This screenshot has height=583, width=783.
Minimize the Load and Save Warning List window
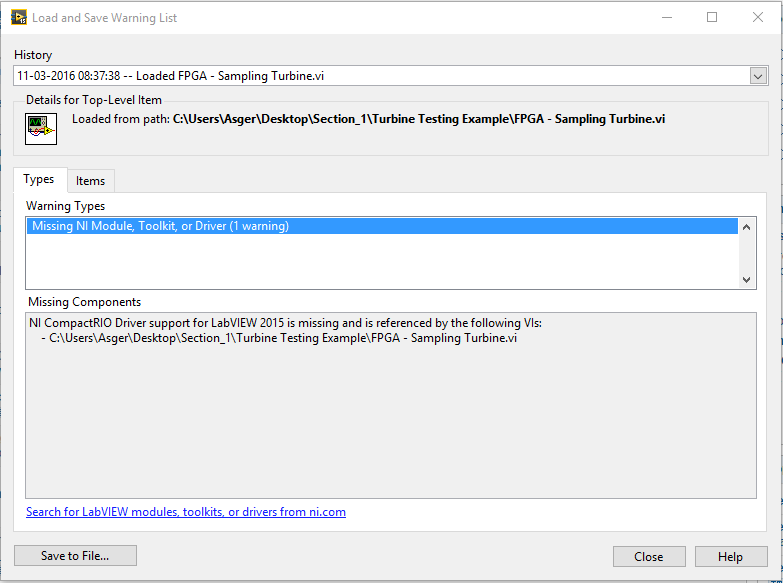pyautogui.click(x=667, y=17)
